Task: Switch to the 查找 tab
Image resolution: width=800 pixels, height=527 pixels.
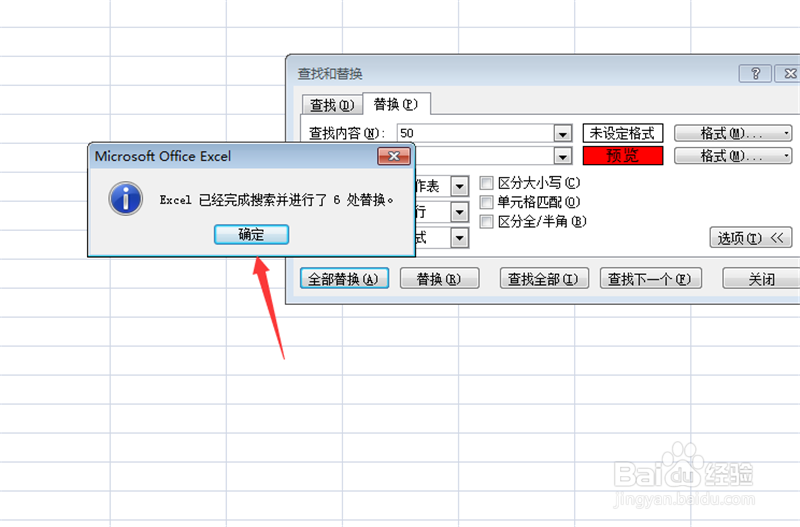Action: (332, 105)
